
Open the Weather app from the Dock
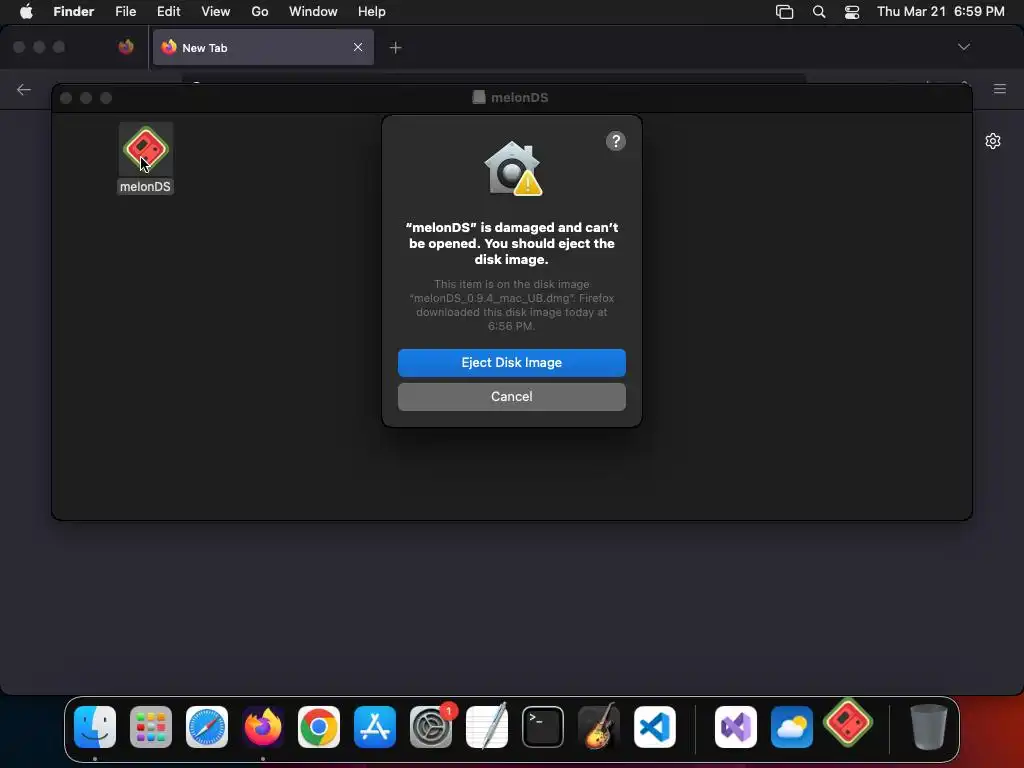pyautogui.click(x=792, y=727)
